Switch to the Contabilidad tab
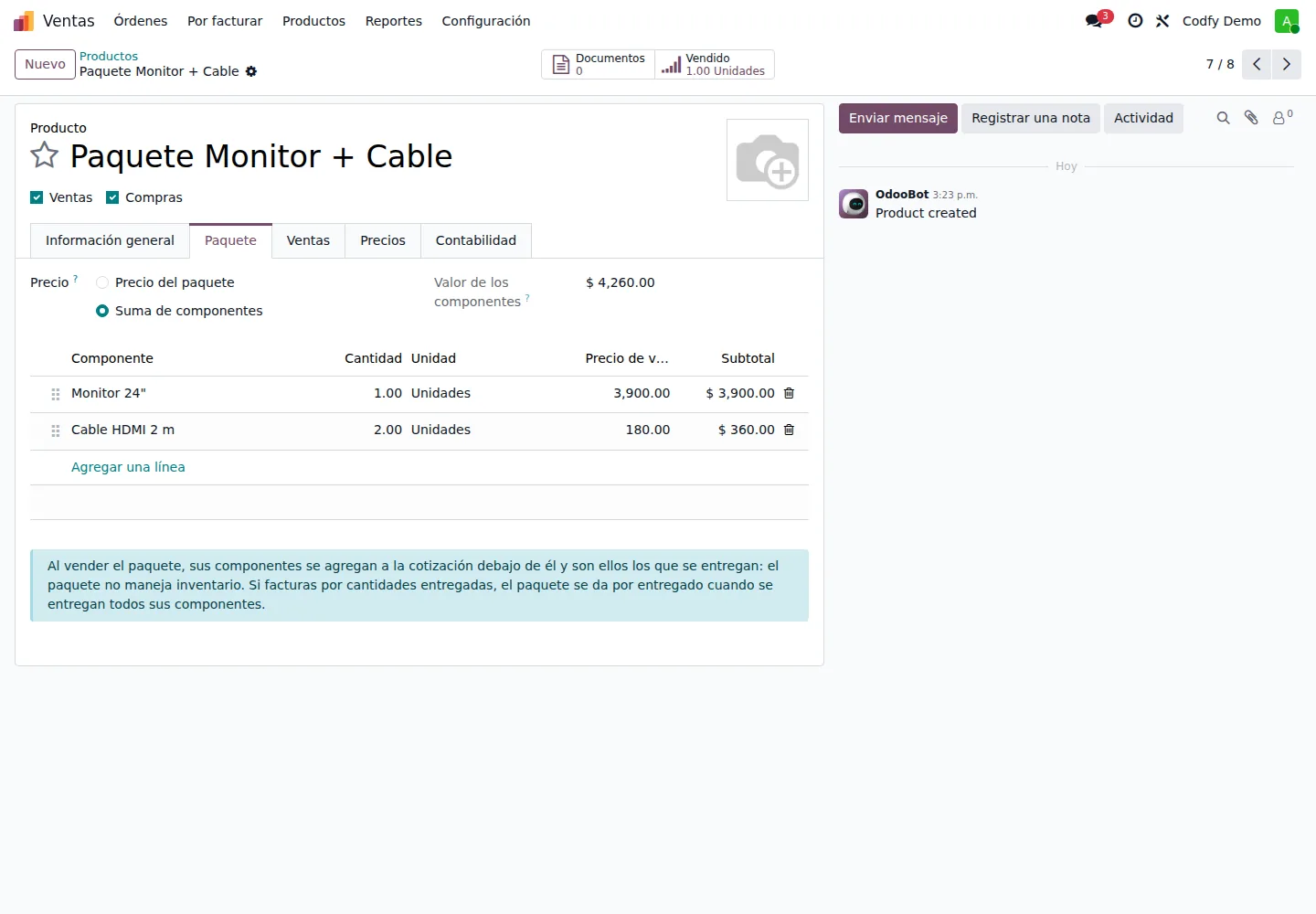 [x=476, y=240]
